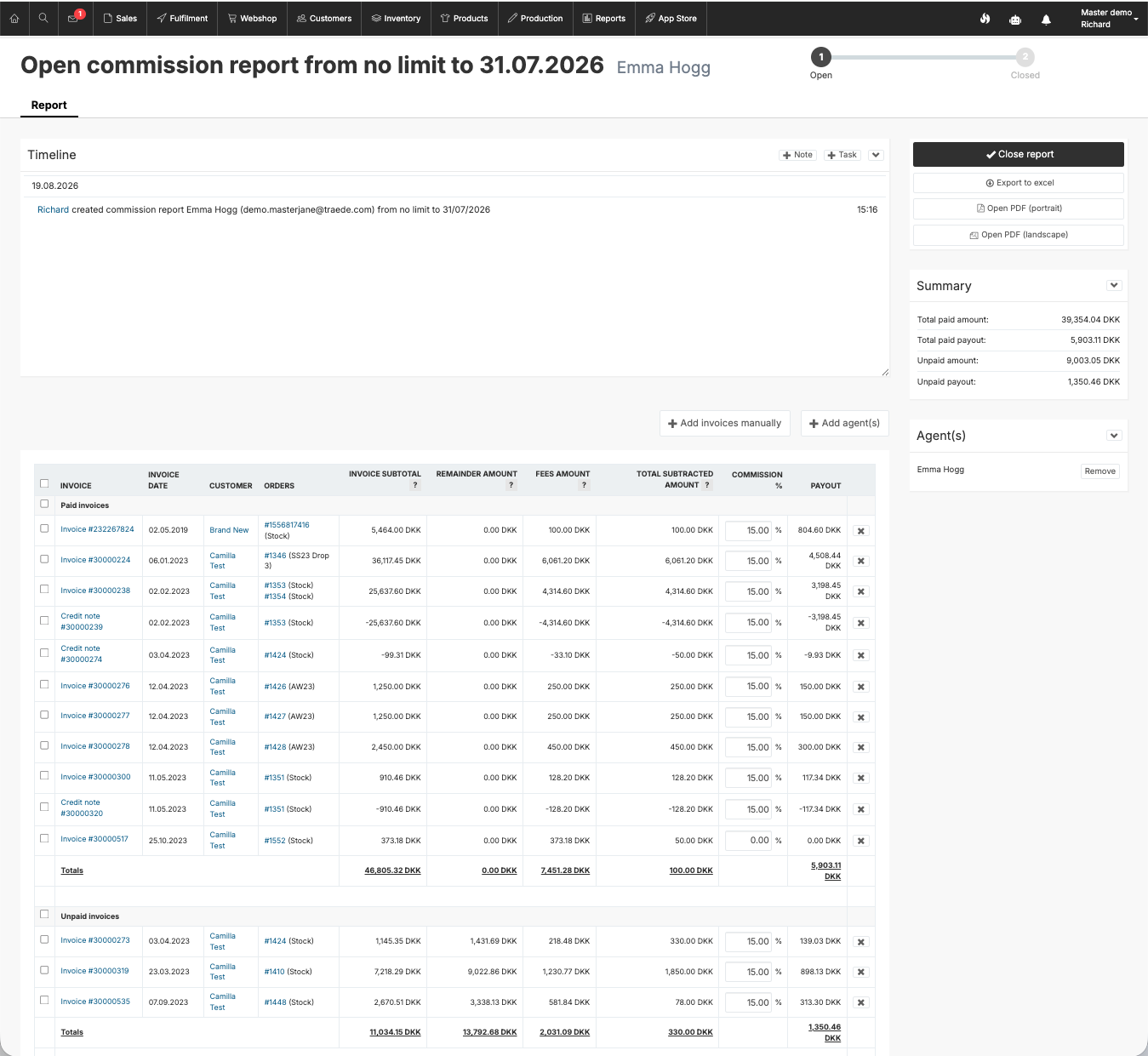
Task: Open the Sales menu
Action: pos(120,18)
